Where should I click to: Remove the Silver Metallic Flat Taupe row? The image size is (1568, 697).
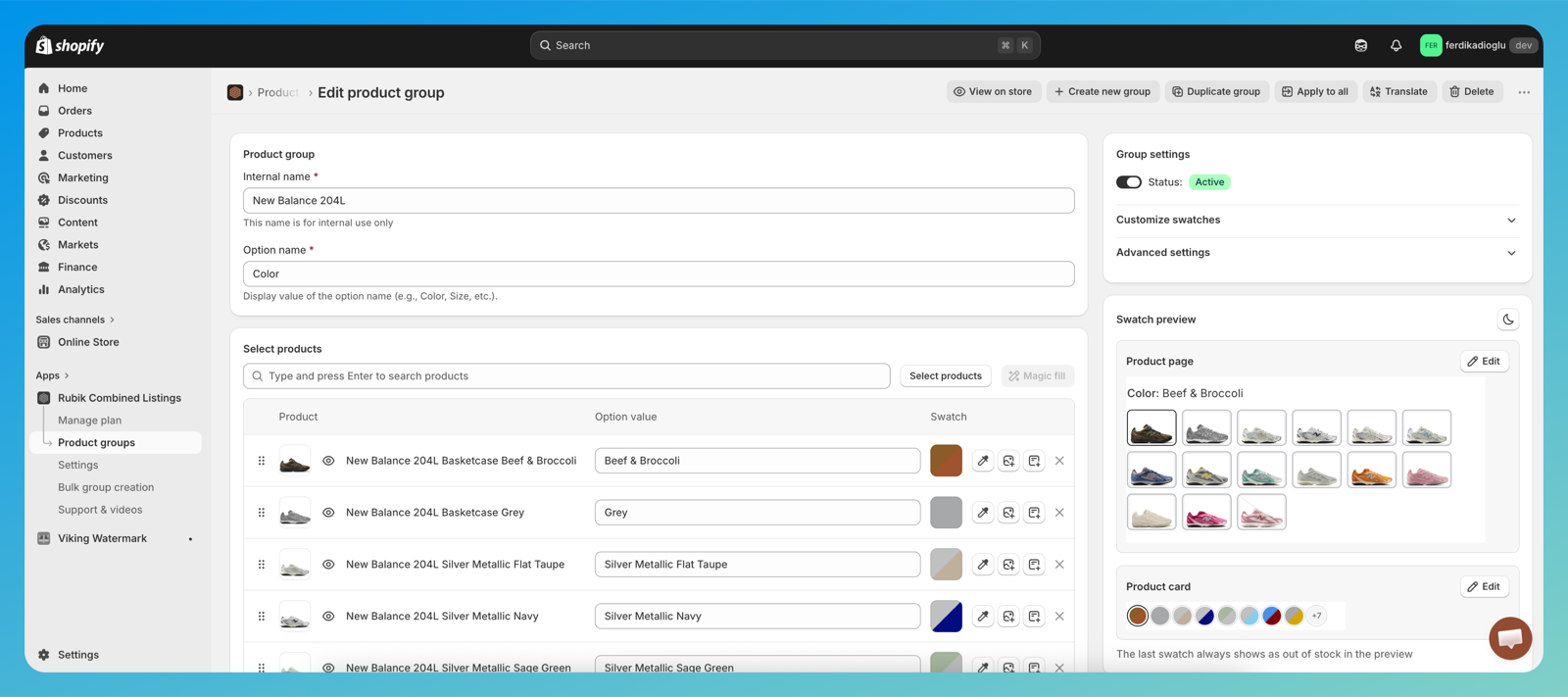point(1059,565)
